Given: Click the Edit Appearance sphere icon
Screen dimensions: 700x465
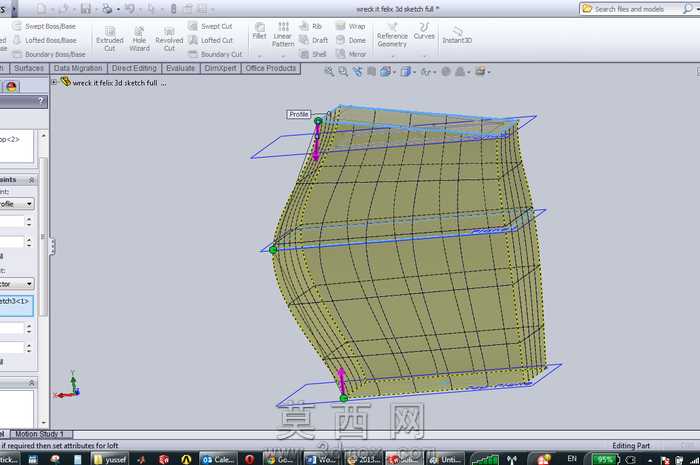Looking at the screenshot, I should (446, 71).
